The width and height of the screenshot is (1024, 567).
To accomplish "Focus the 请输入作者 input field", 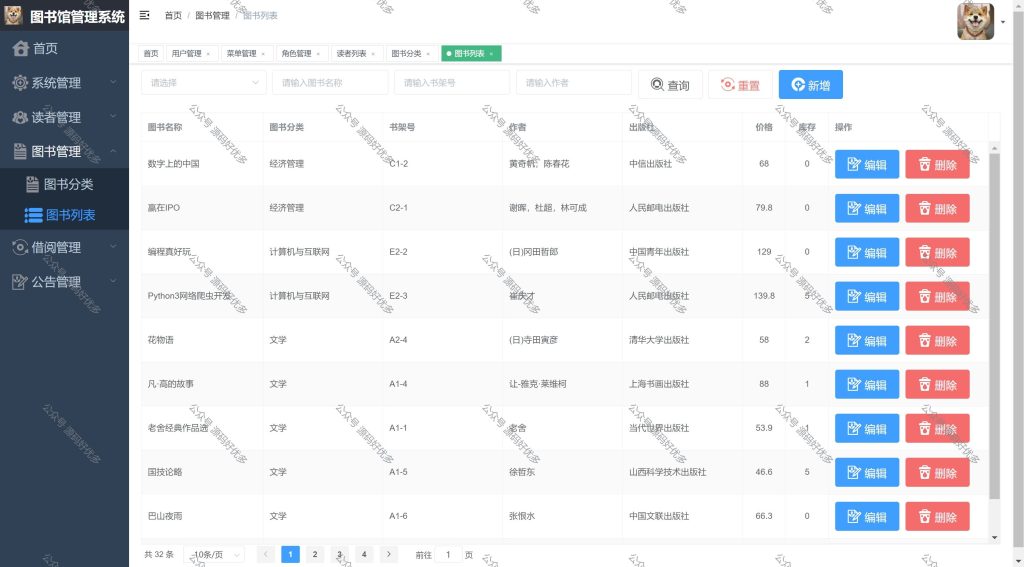I will coord(574,83).
